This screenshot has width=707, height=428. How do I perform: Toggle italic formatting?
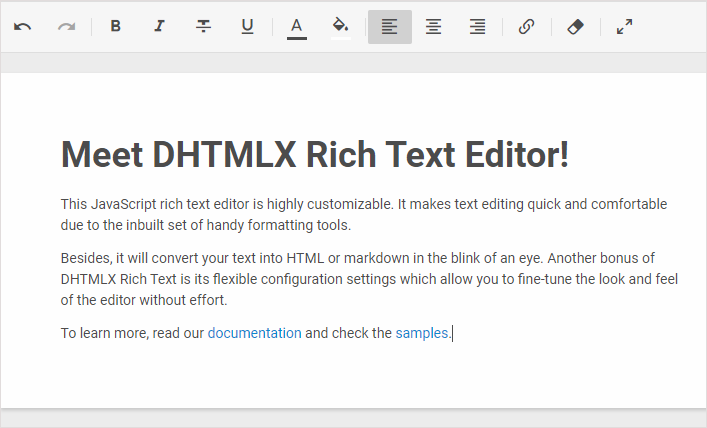(x=159, y=27)
